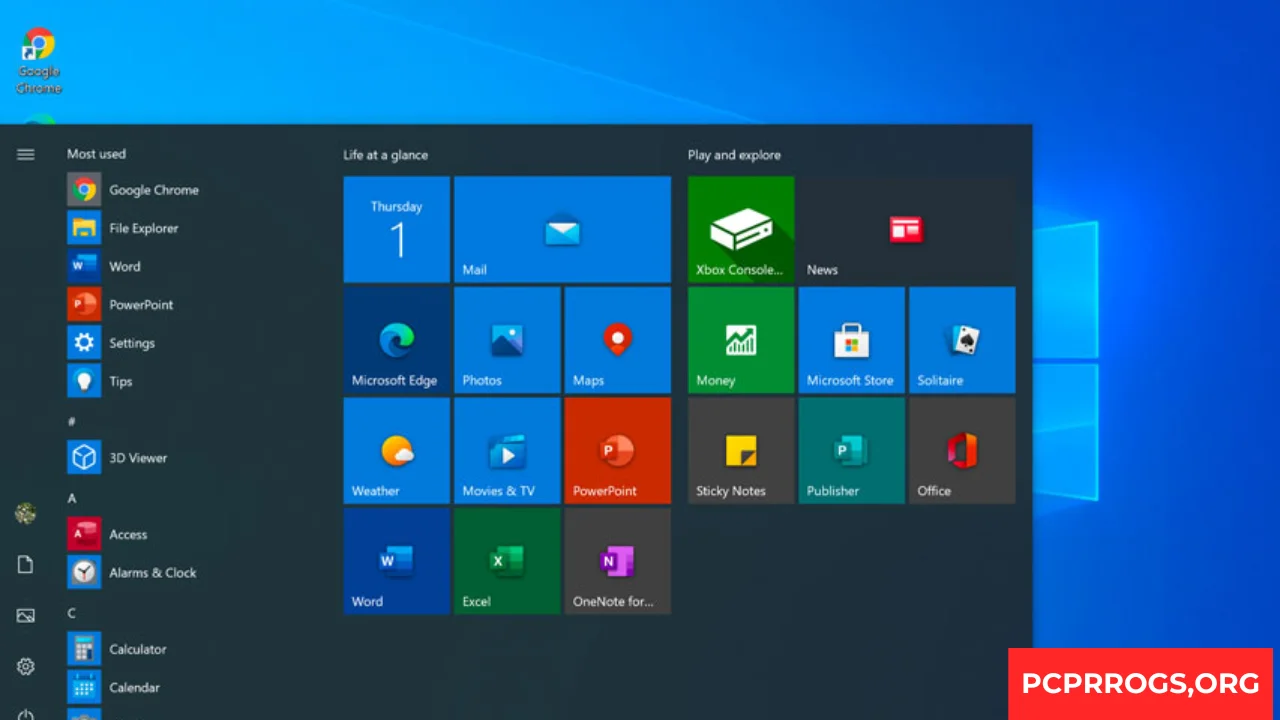Open Documents from the Start sidebar
The image size is (1280, 720).
pyautogui.click(x=26, y=565)
